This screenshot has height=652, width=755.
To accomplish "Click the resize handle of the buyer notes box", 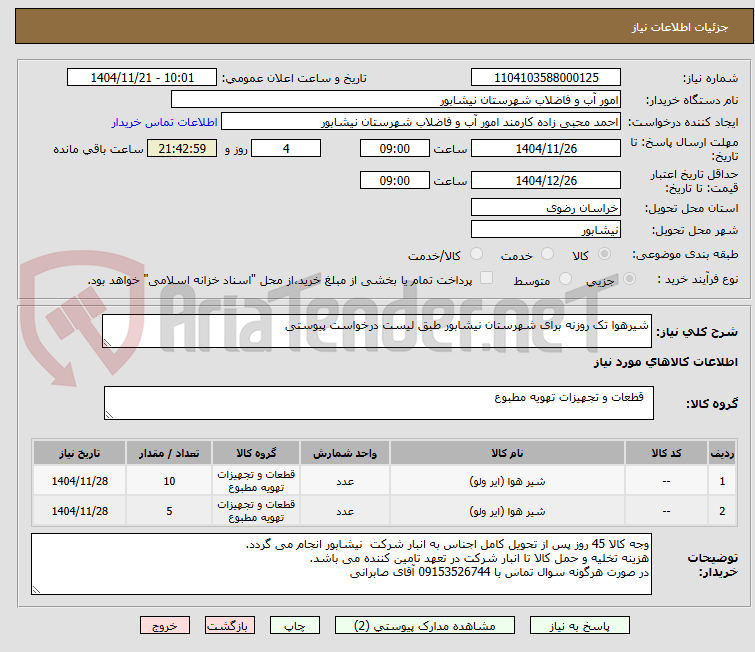I will coord(36,590).
